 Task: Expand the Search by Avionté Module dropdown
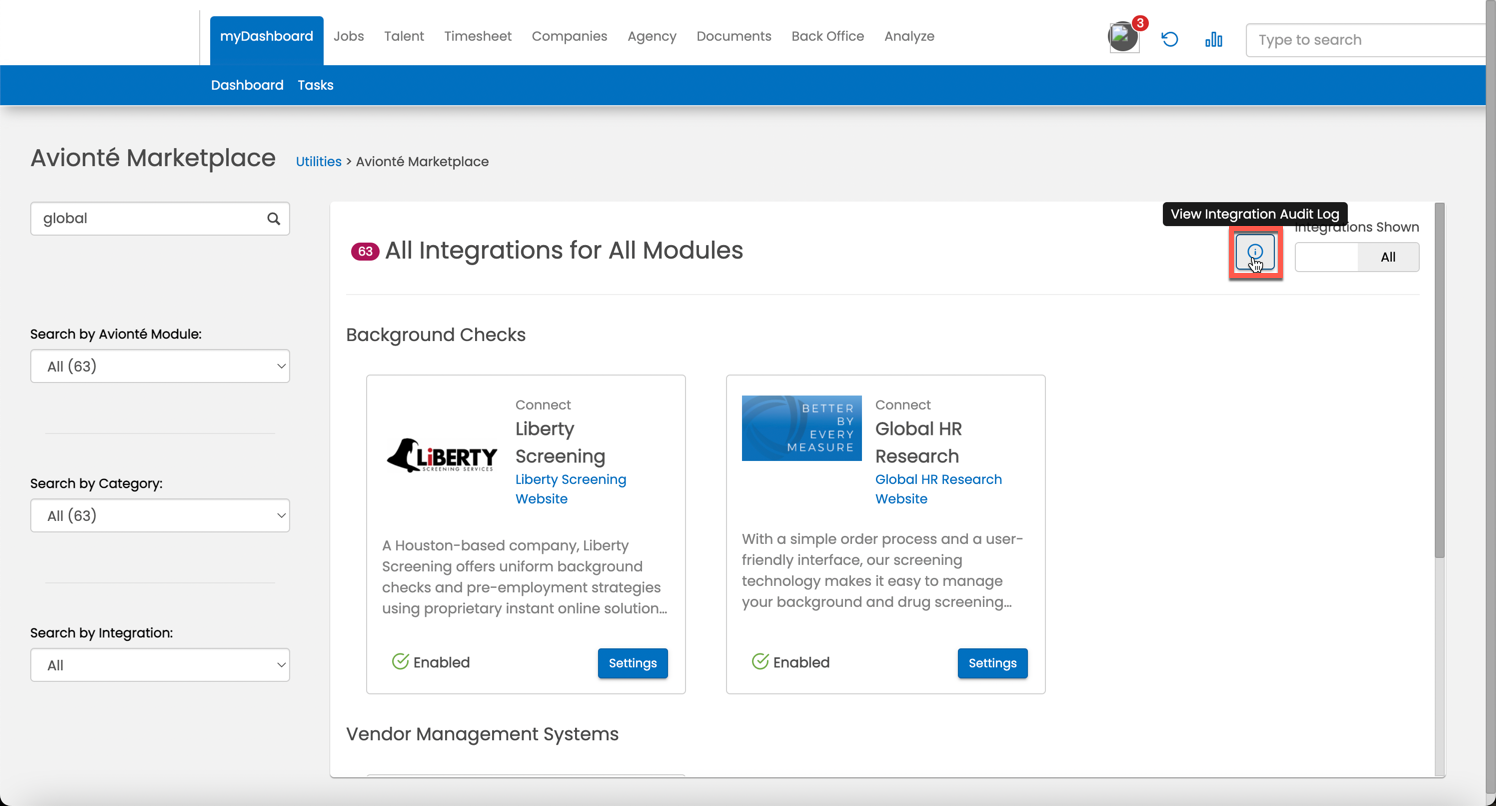(x=160, y=366)
